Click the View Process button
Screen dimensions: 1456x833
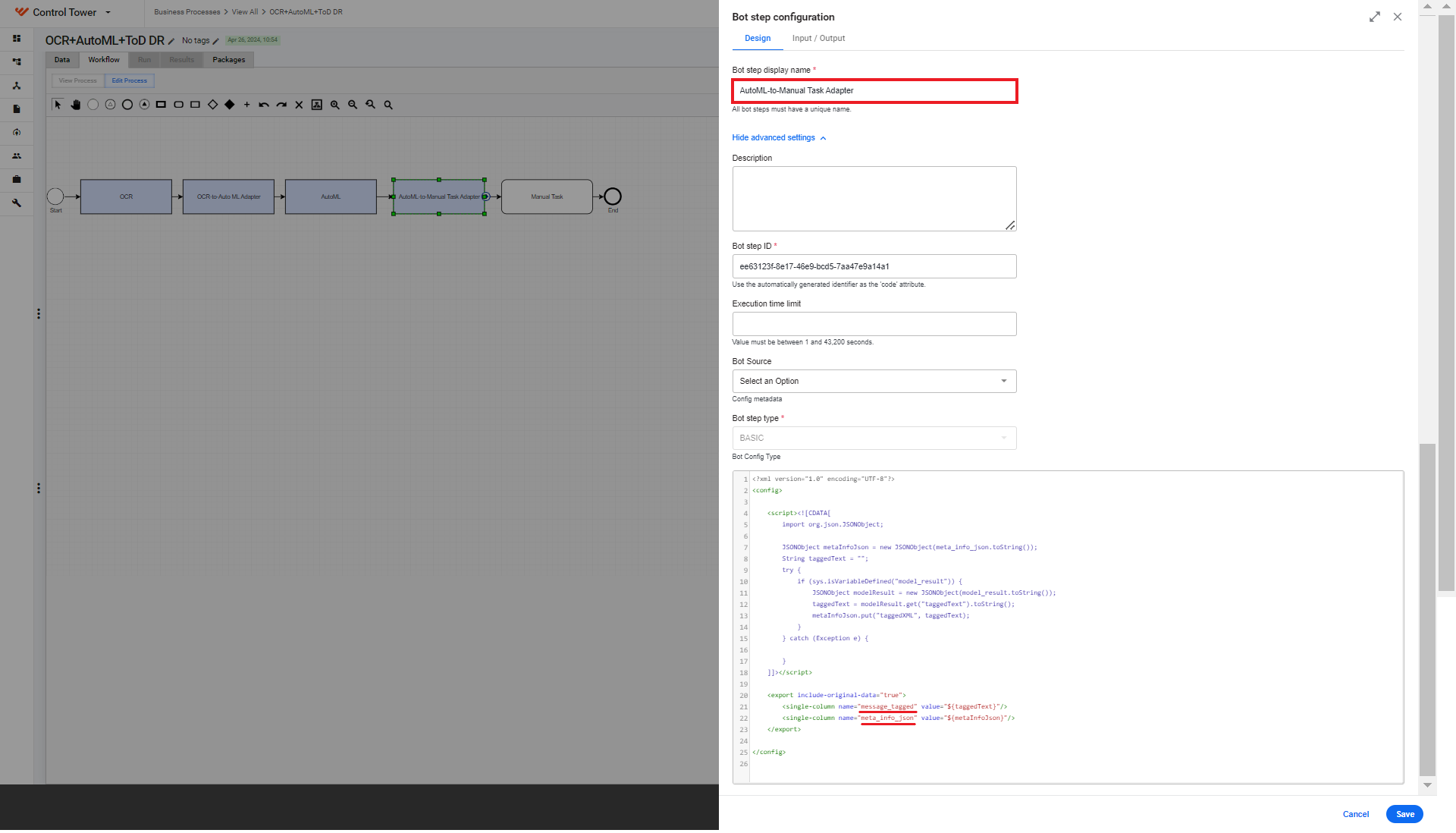point(78,80)
